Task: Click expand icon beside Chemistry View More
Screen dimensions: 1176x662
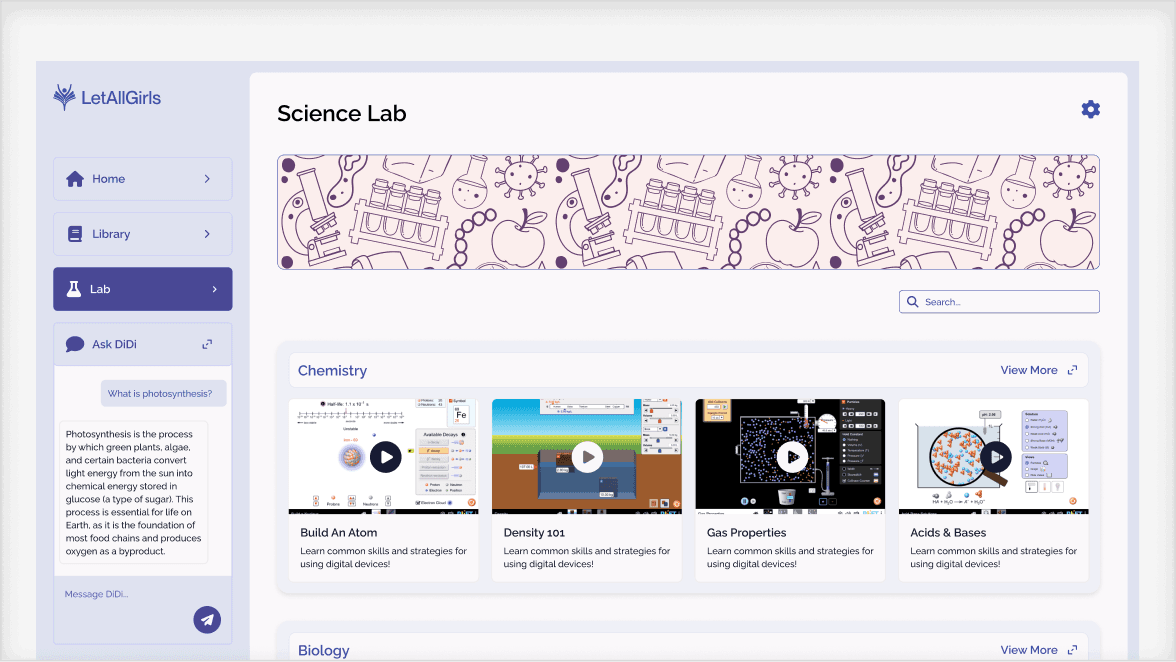Action: tap(1072, 370)
